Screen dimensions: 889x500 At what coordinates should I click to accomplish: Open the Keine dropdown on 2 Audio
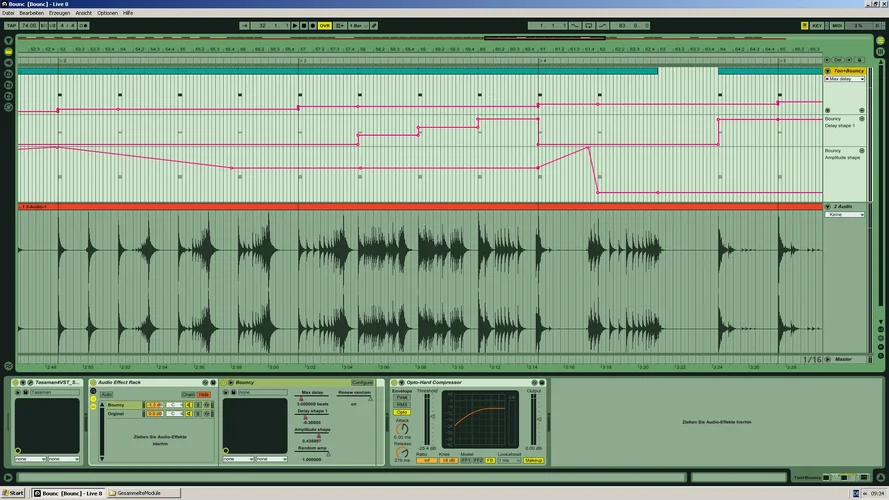click(844, 214)
